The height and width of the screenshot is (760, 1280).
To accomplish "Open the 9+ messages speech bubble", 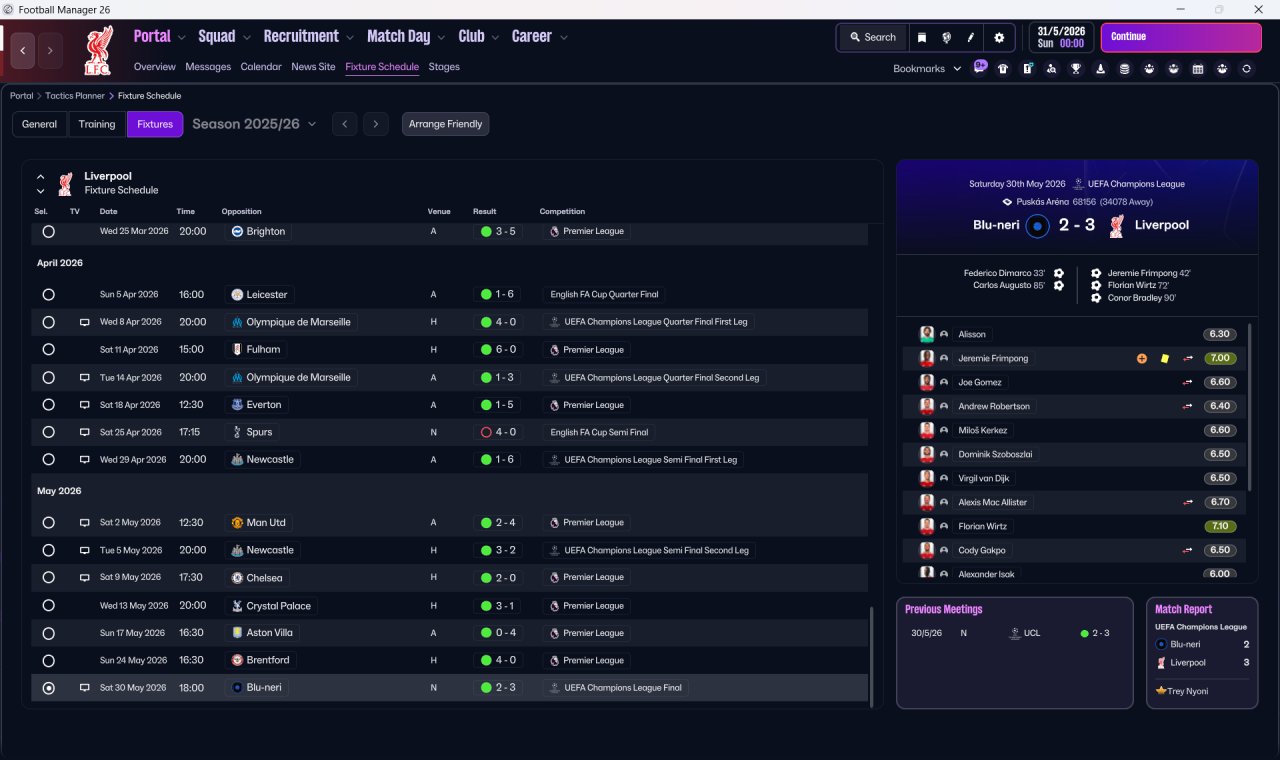I will tap(980, 67).
